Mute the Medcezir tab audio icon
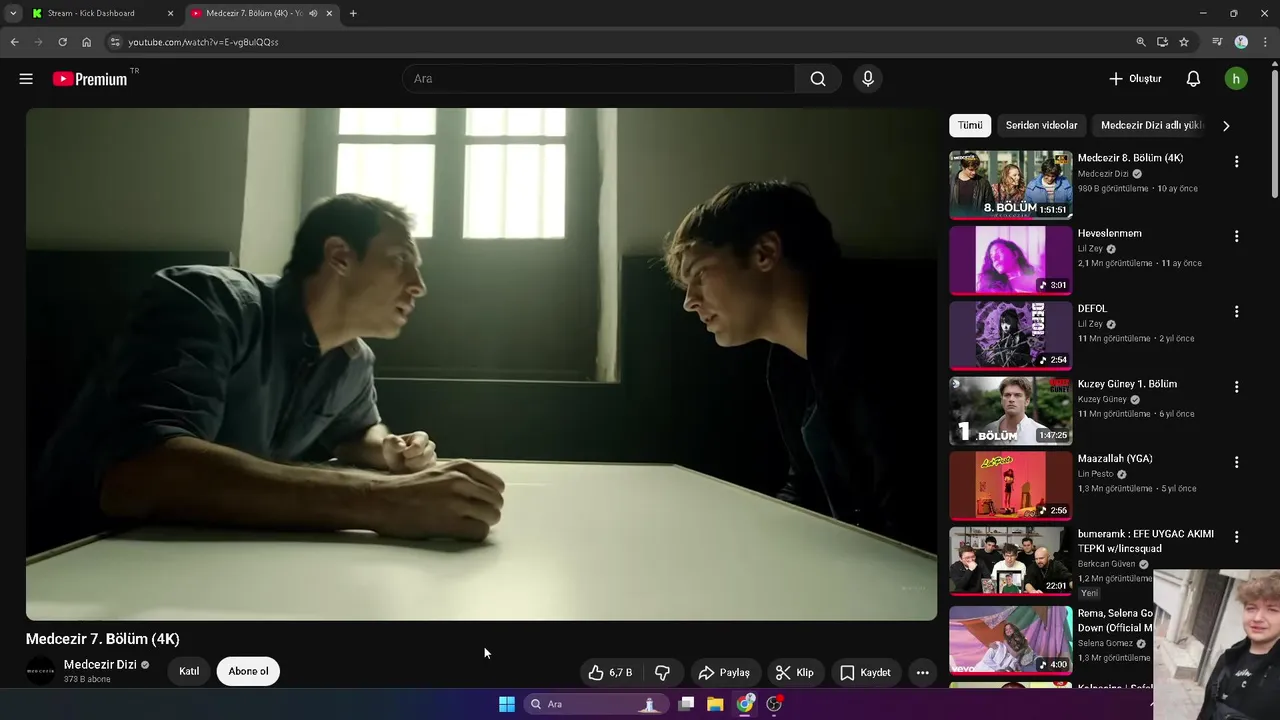This screenshot has width=1280, height=720. pos(314,14)
